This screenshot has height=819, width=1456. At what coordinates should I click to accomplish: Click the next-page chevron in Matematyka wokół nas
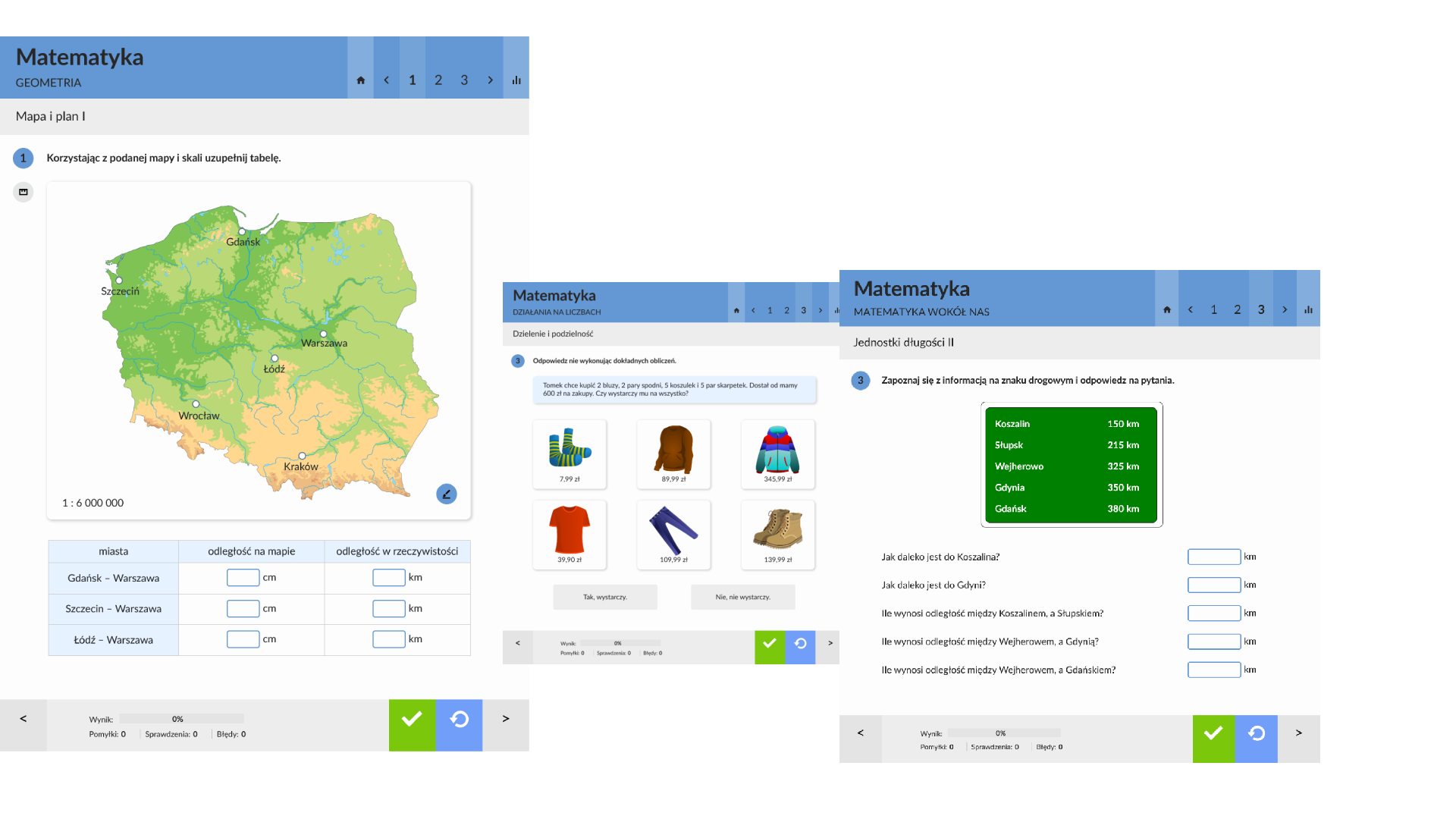[1284, 309]
